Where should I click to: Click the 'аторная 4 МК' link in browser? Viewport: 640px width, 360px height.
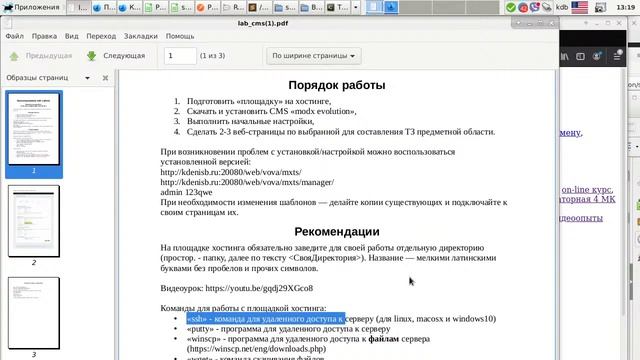(588, 199)
